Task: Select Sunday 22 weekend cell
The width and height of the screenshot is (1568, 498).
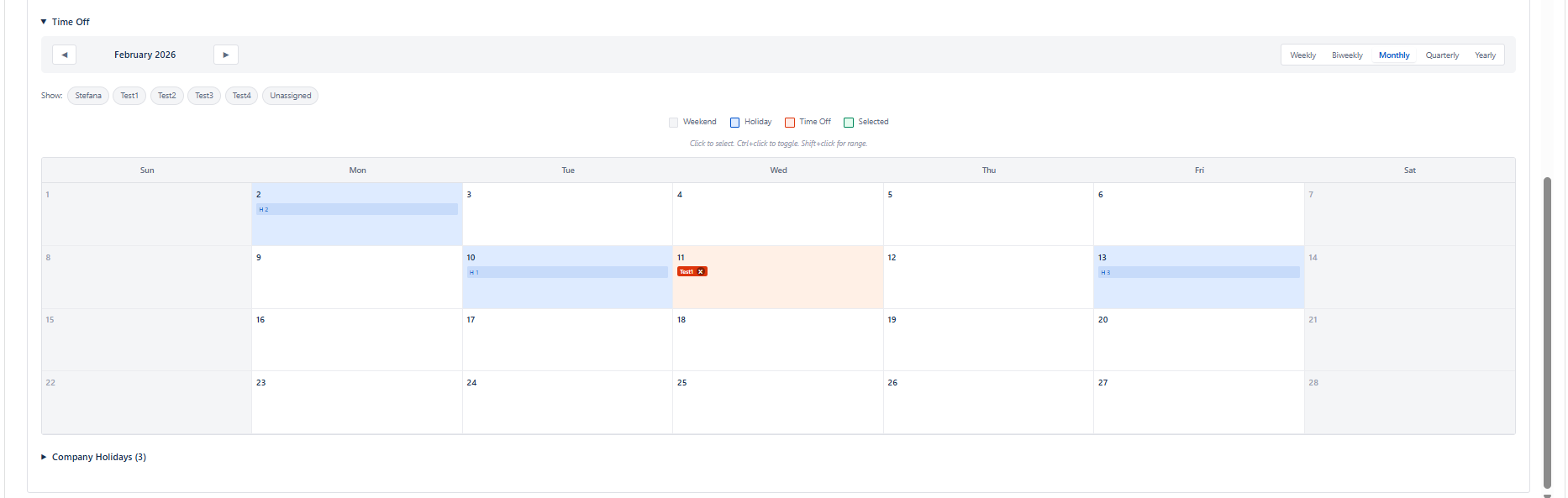Action: [147, 402]
